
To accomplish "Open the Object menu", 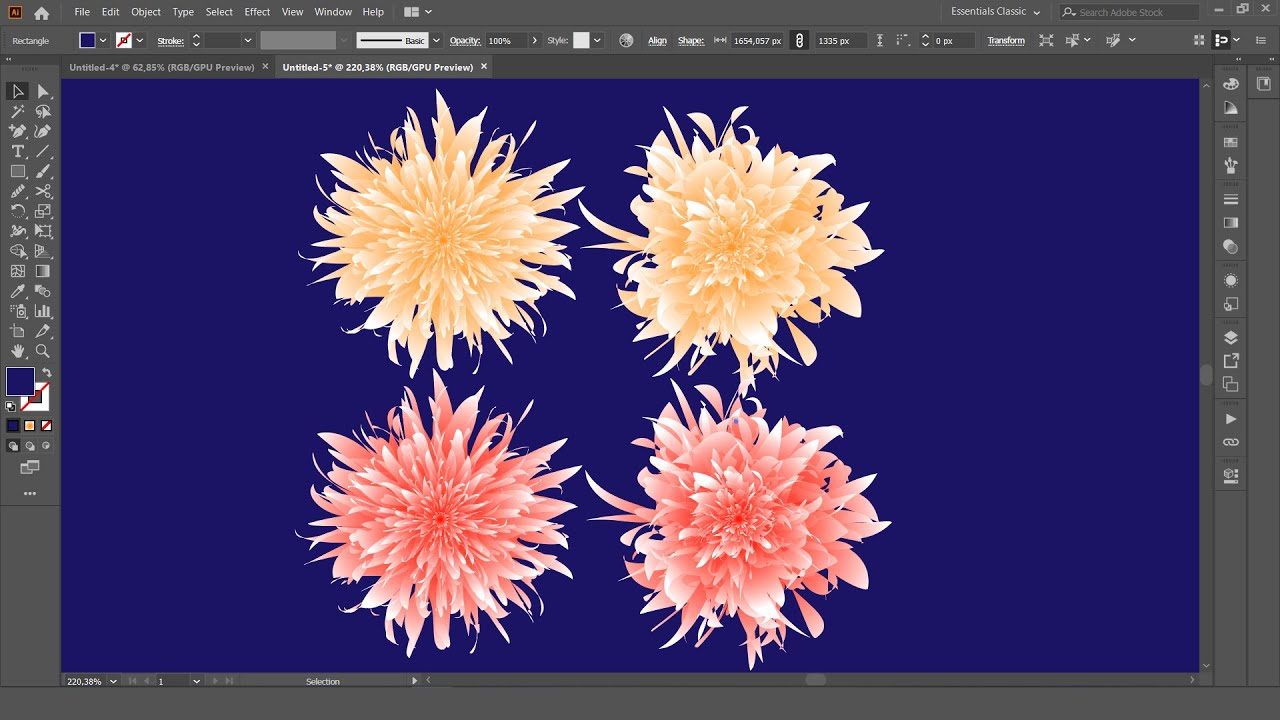I will (146, 12).
